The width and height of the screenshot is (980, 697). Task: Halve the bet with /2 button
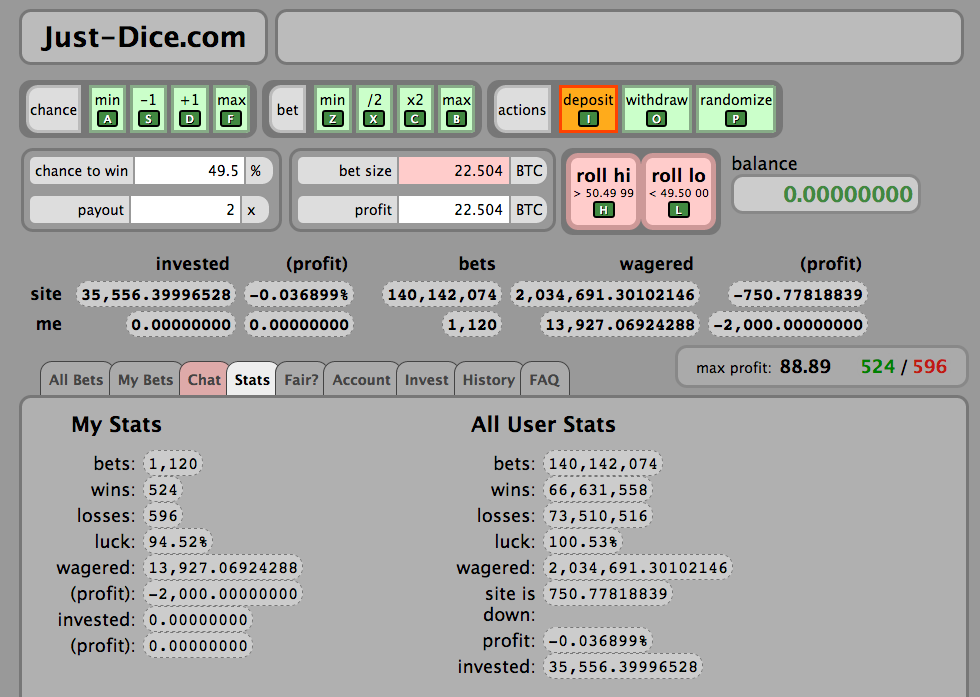(x=374, y=109)
